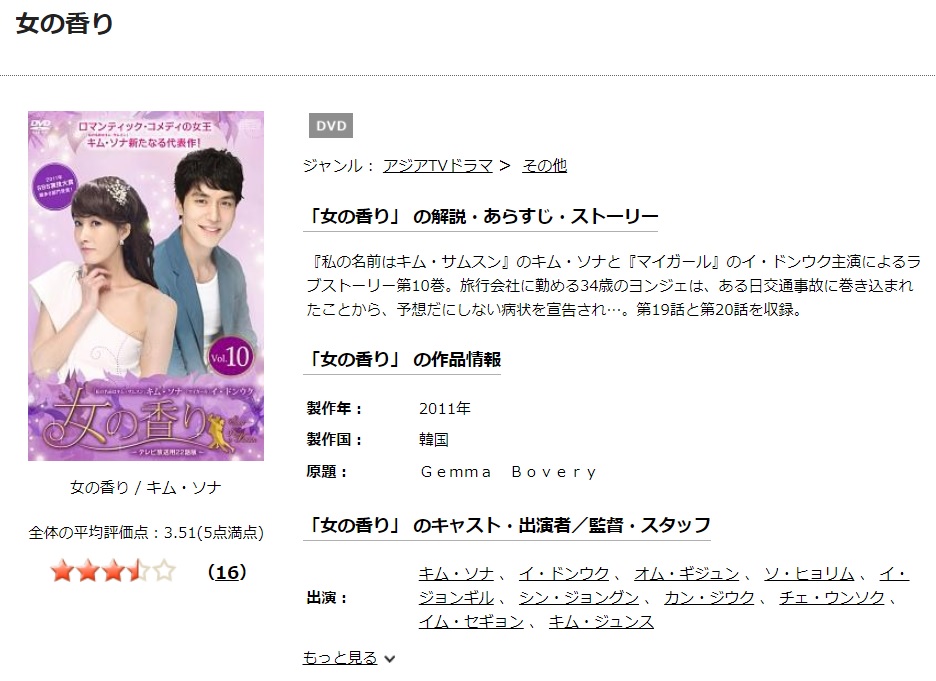The width and height of the screenshot is (936, 681).
Task: Open cast member イム・セギョン page
Action: coord(471,622)
